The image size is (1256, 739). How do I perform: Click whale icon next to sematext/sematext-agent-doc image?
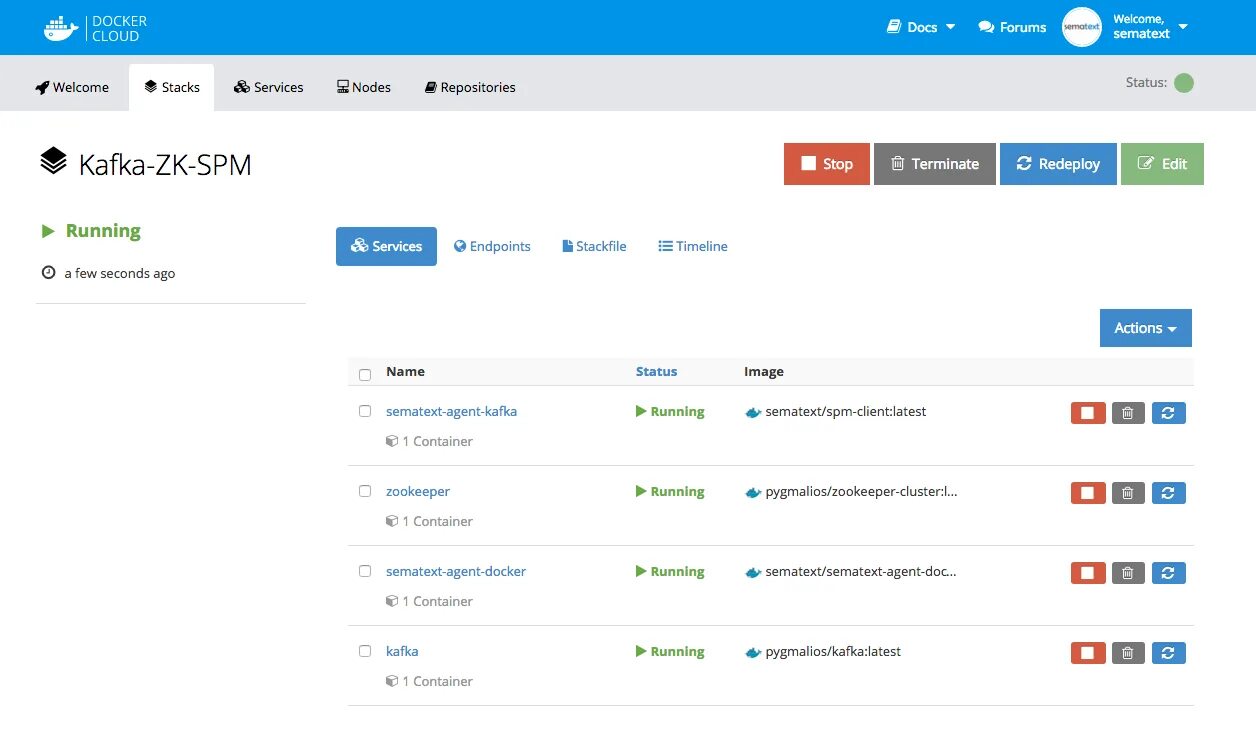coord(753,572)
